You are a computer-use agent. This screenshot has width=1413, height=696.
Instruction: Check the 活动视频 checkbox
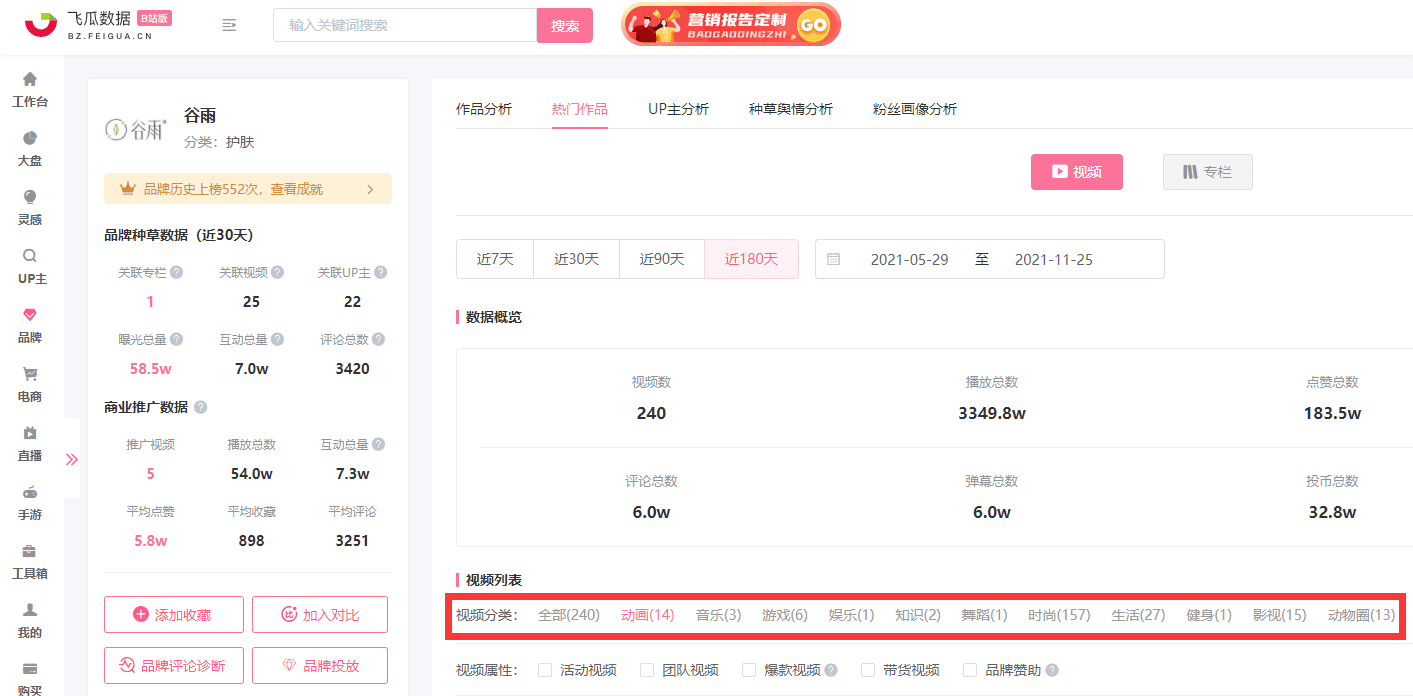coord(545,670)
